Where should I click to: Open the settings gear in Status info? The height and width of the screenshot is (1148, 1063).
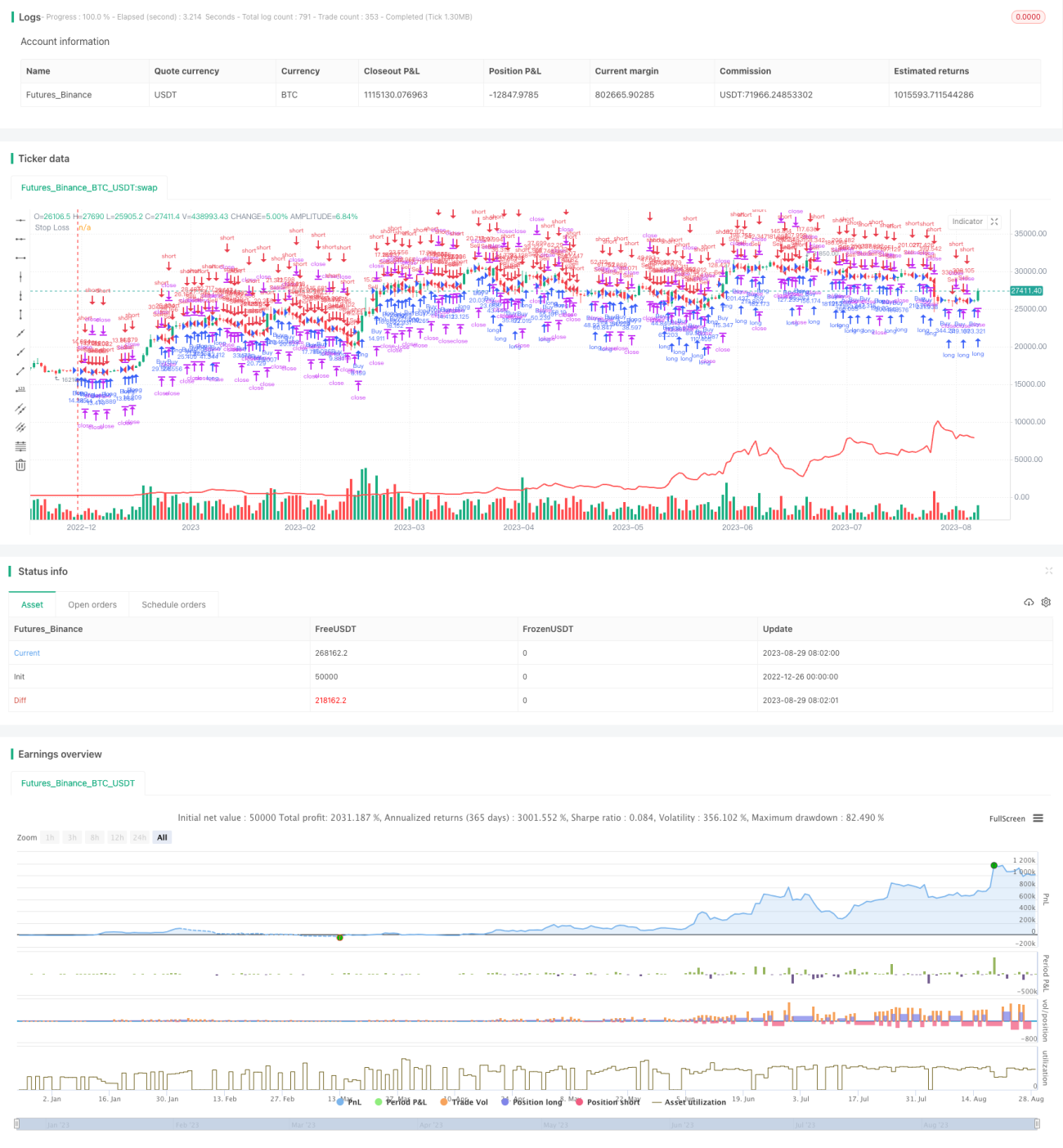[x=1046, y=603]
